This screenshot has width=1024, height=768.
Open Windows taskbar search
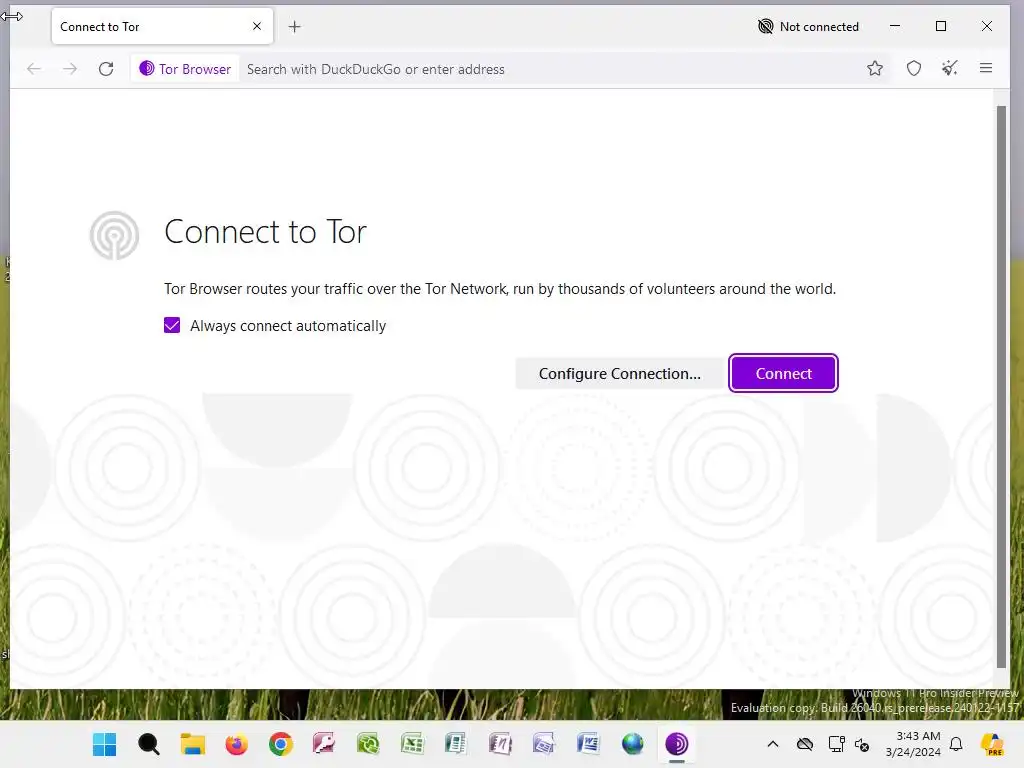(x=149, y=744)
